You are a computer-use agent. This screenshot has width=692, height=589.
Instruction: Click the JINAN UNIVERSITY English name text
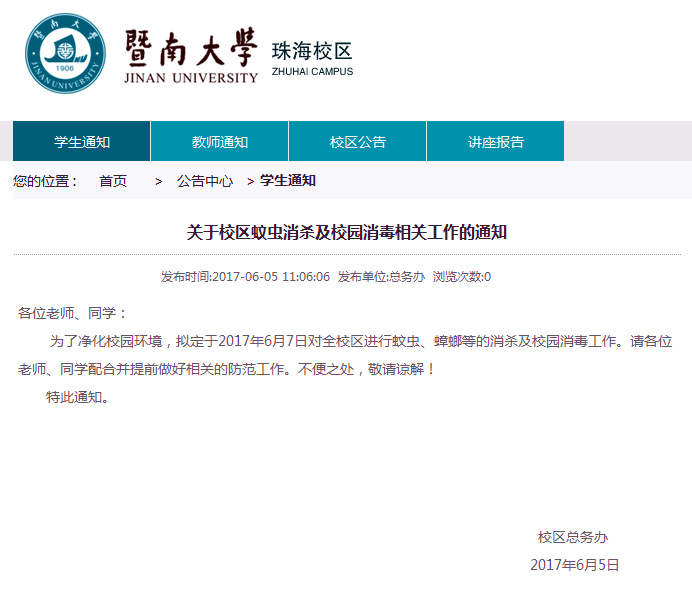point(191,78)
